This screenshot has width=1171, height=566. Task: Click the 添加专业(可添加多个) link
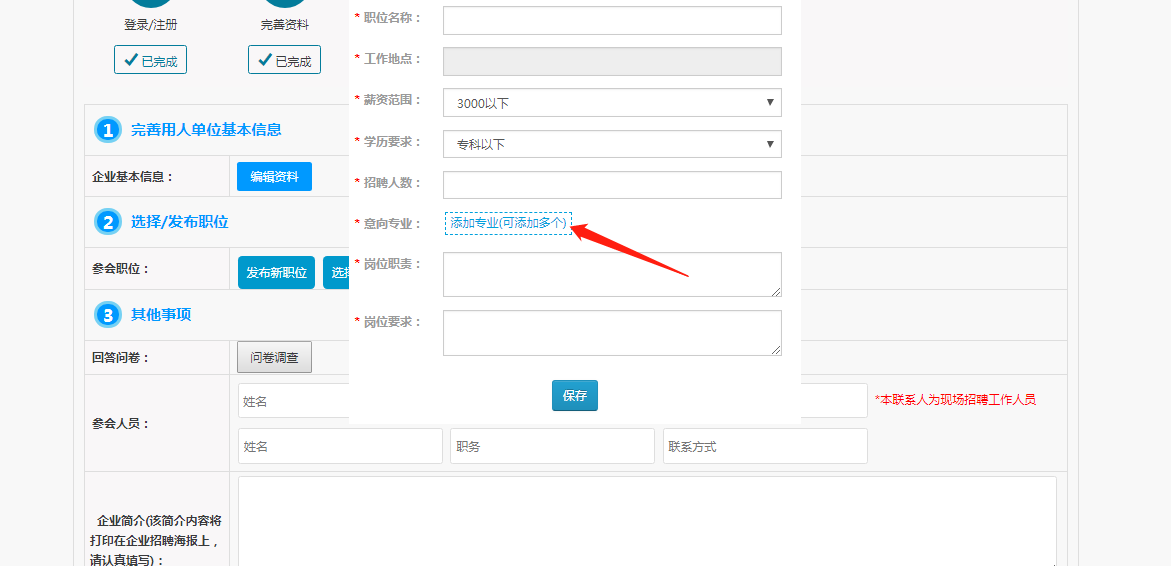tap(508, 223)
